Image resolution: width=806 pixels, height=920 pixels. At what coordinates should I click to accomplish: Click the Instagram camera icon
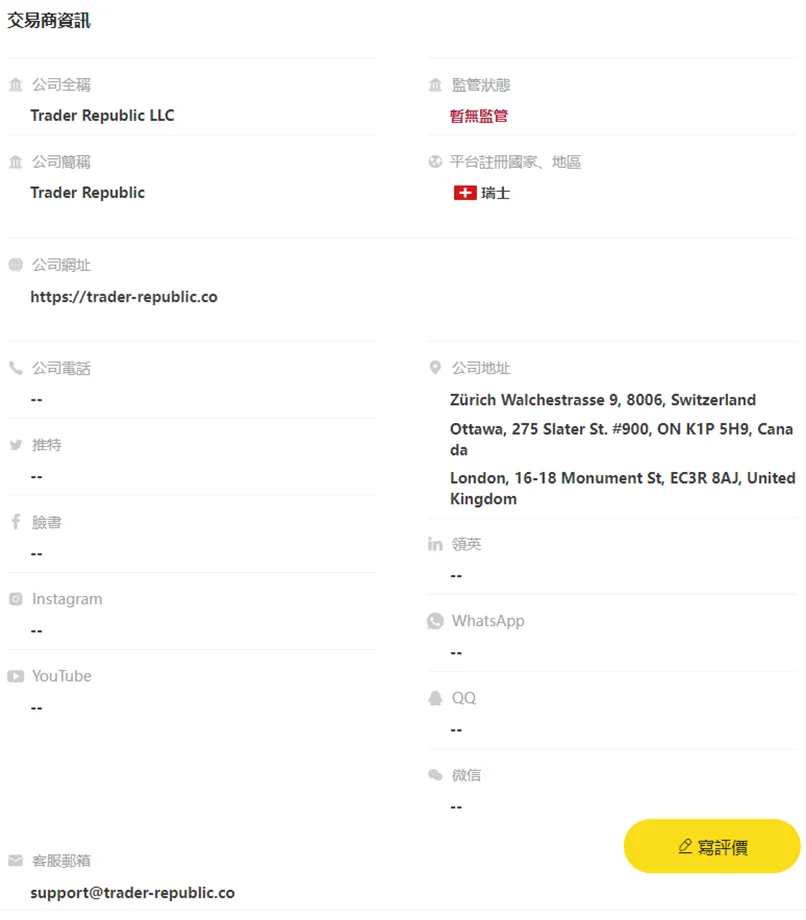coord(16,599)
